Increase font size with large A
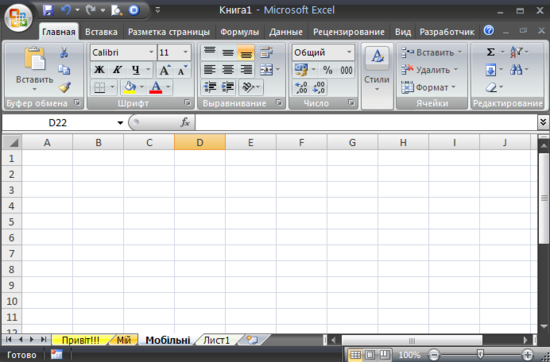Viewport: 550px width, 362px height. tap(164, 70)
